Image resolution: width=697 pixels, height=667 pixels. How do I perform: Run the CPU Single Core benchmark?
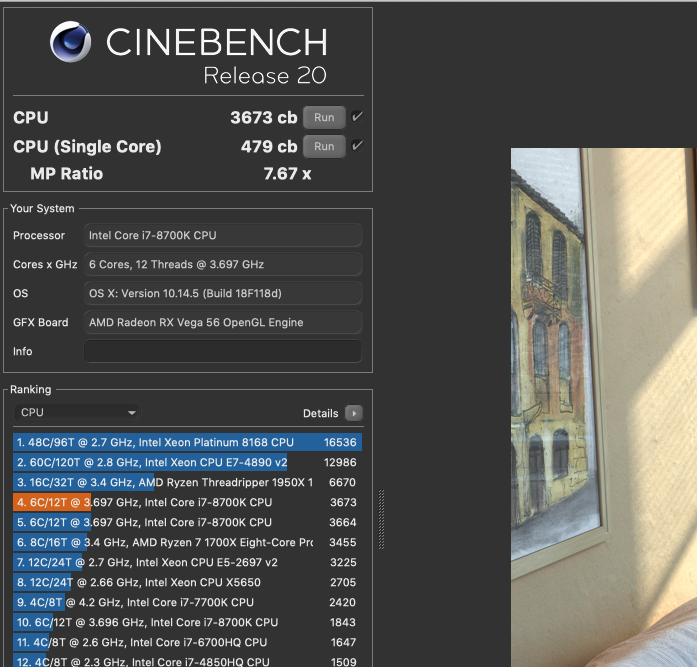point(324,146)
